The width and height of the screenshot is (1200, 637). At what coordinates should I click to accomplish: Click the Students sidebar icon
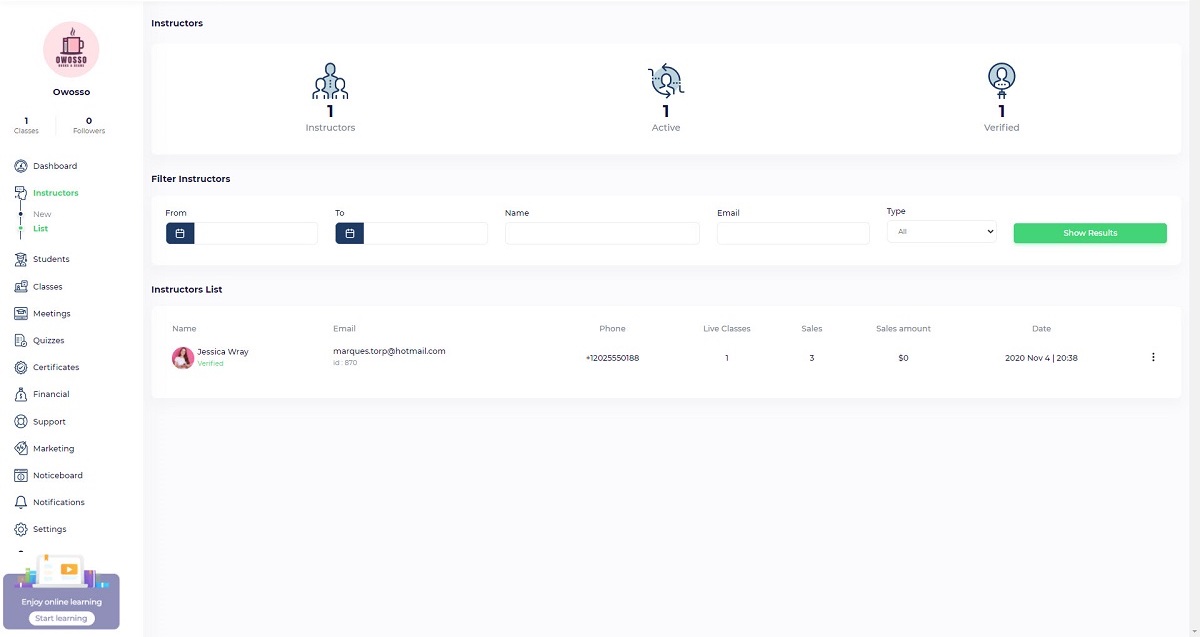click(21, 259)
